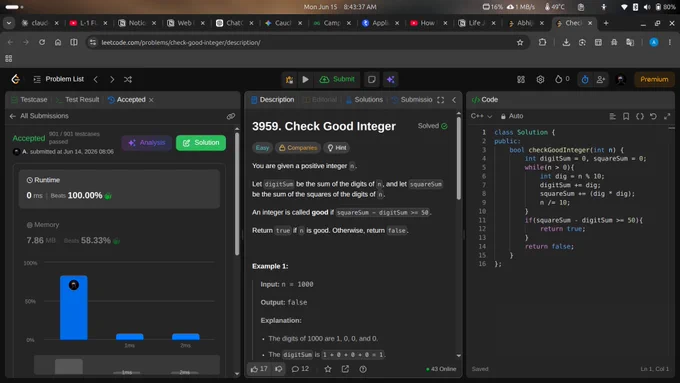Open the invite collaborator icon
The height and width of the screenshot is (383, 680).
point(601,79)
